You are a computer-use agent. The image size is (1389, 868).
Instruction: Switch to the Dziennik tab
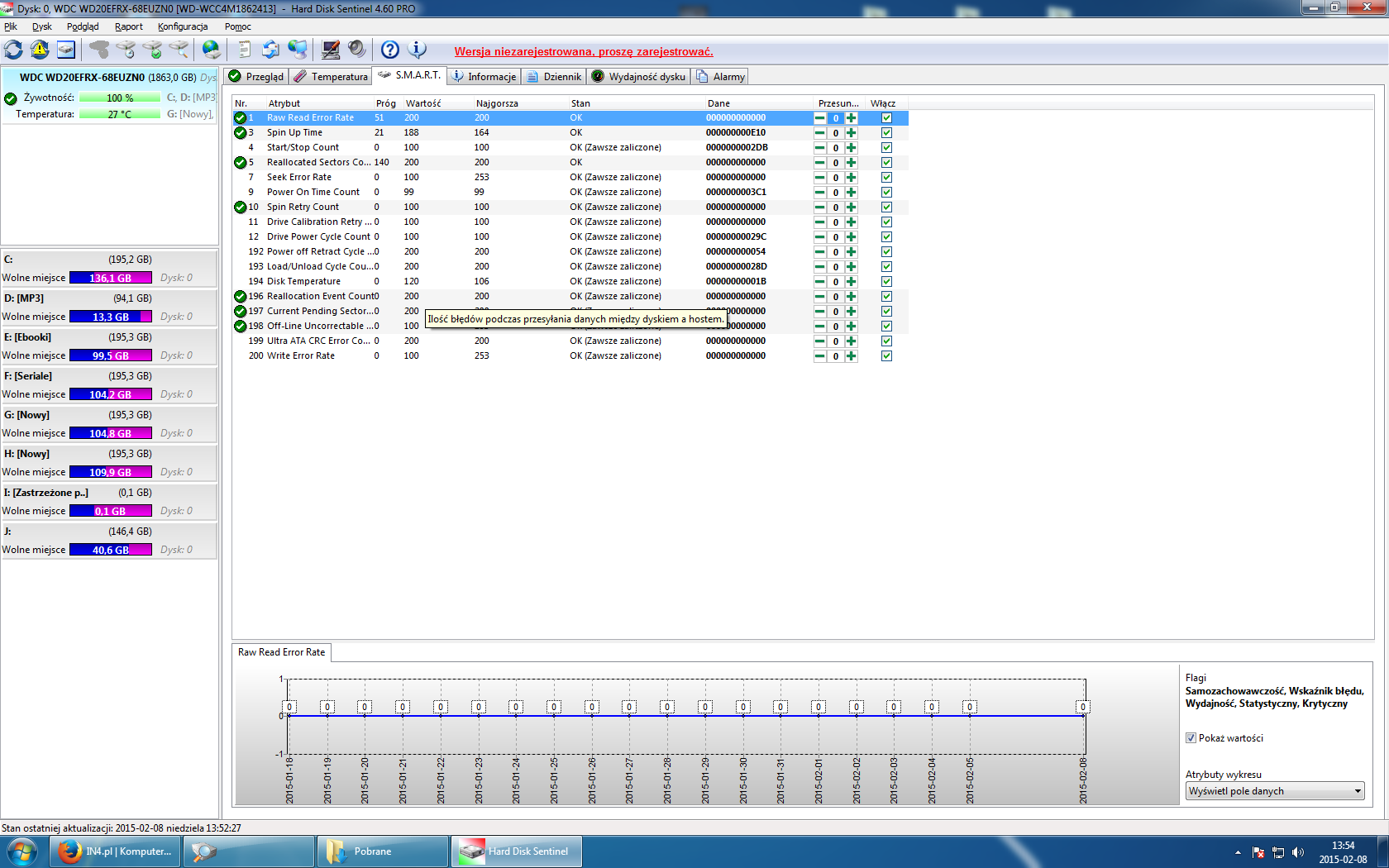554,77
